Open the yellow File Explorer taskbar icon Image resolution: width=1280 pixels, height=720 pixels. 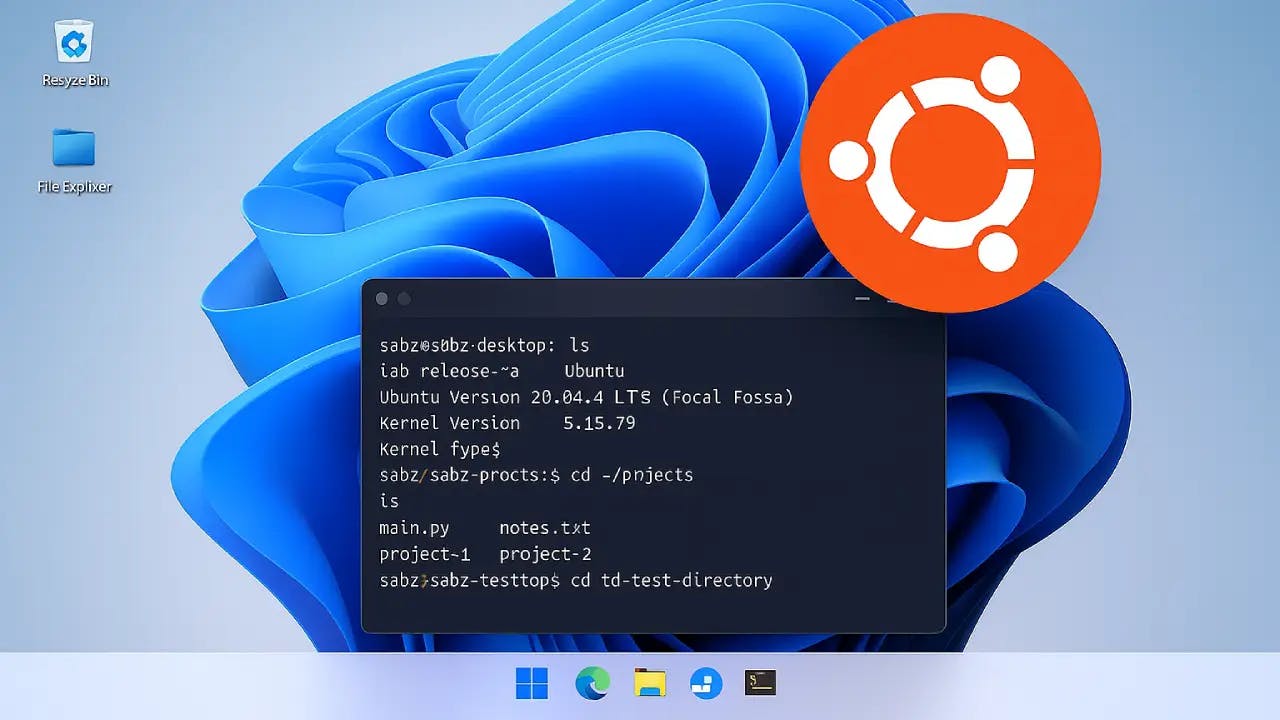(650, 683)
